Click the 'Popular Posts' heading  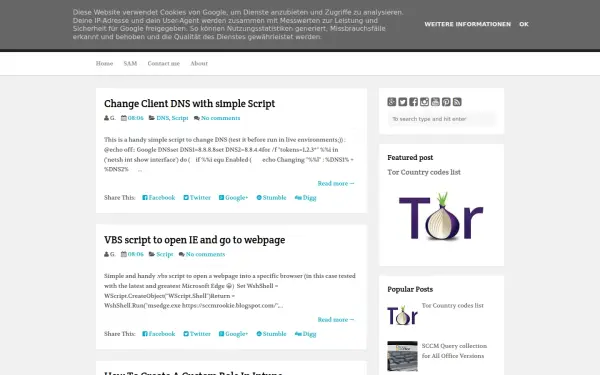(410, 289)
